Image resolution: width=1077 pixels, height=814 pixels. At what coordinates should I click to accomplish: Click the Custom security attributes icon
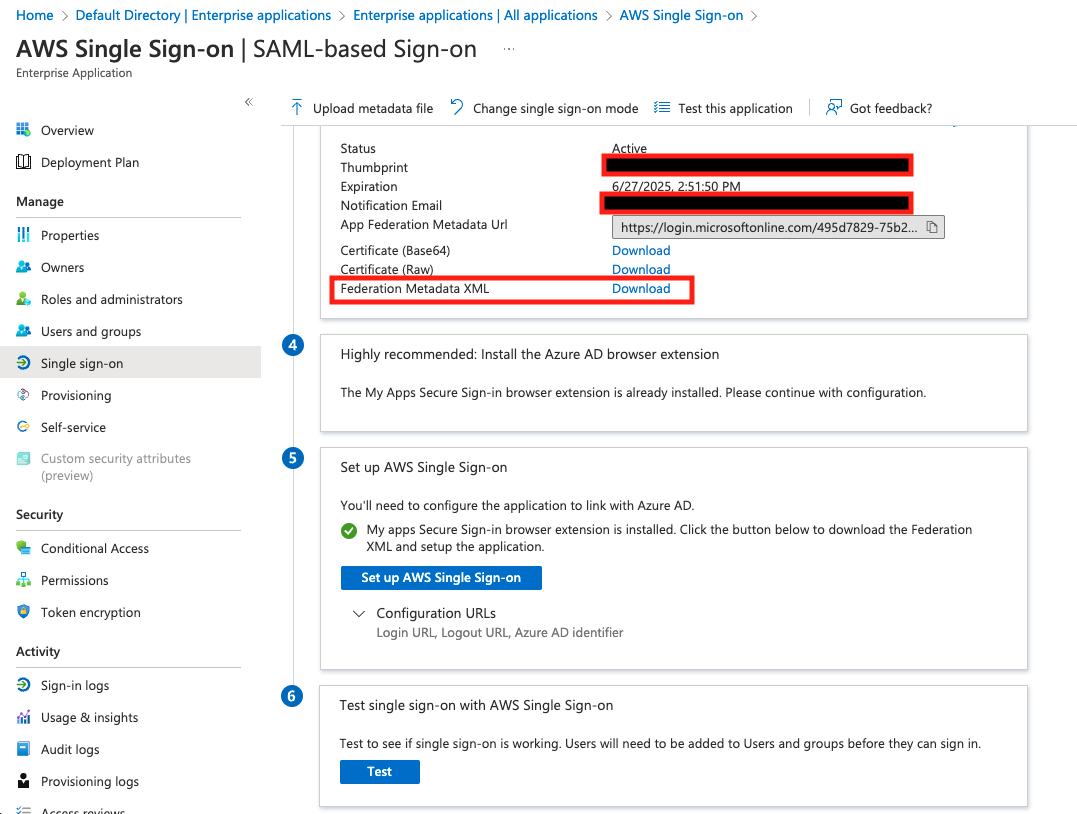[23, 458]
